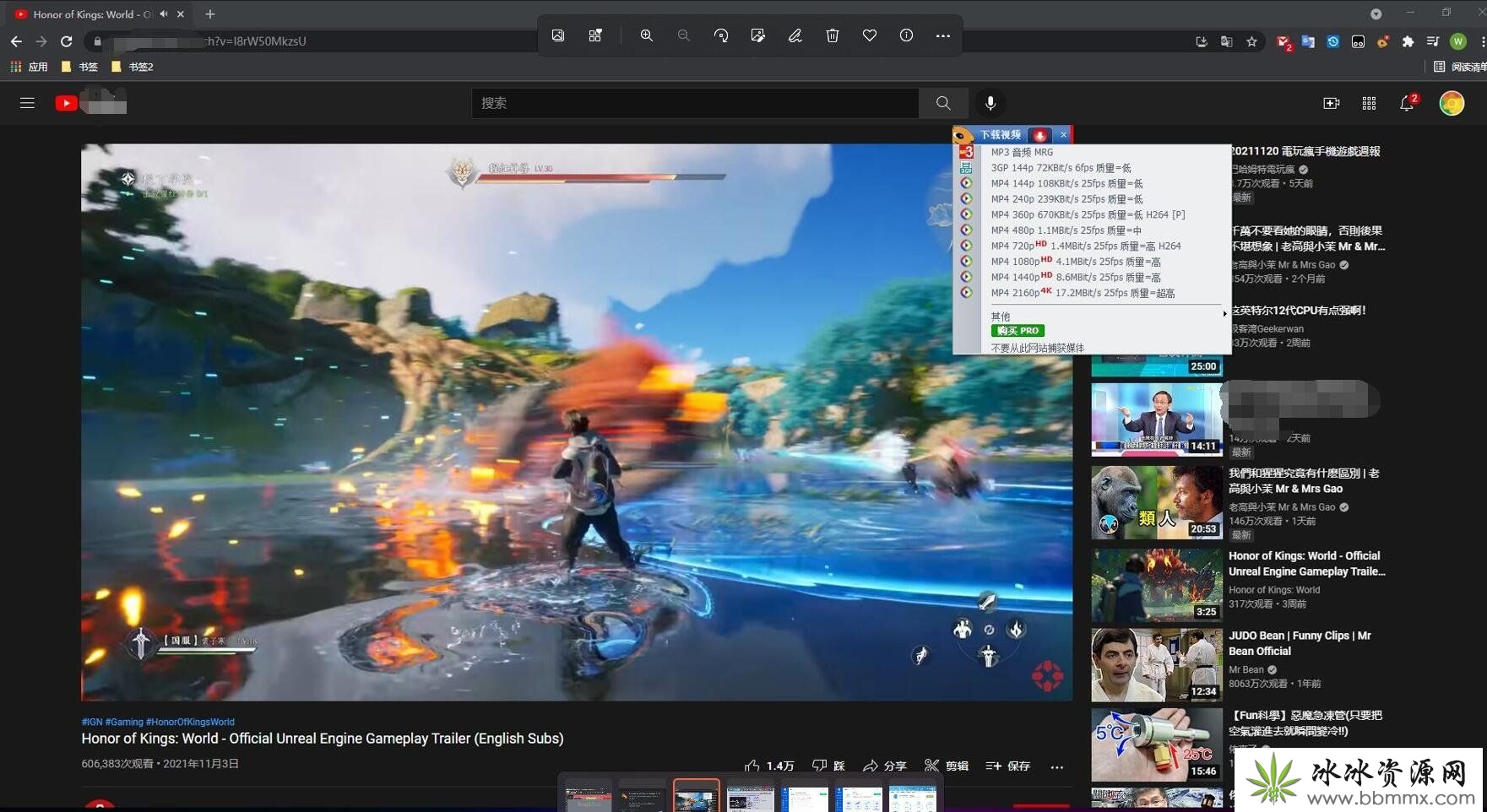Click the 剪辑 clip button
Viewport: 1487px width, 812px height.
point(947,766)
